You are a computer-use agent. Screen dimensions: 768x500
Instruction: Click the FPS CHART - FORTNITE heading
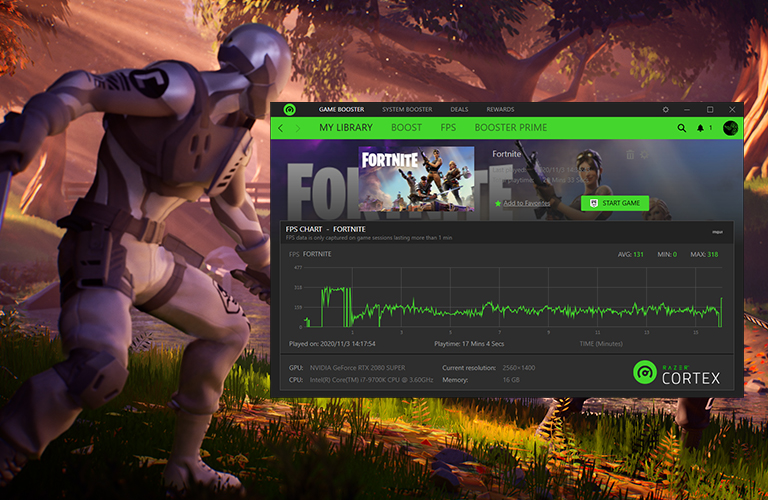pos(326,229)
